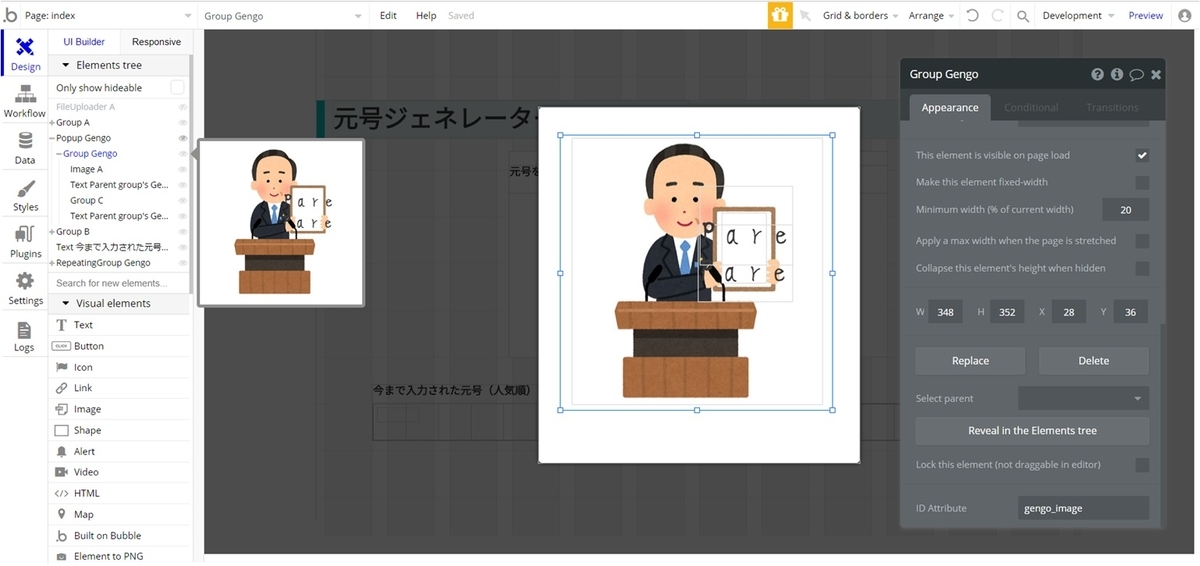
Task: Switch to the Responsive tab
Action: tap(156, 42)
